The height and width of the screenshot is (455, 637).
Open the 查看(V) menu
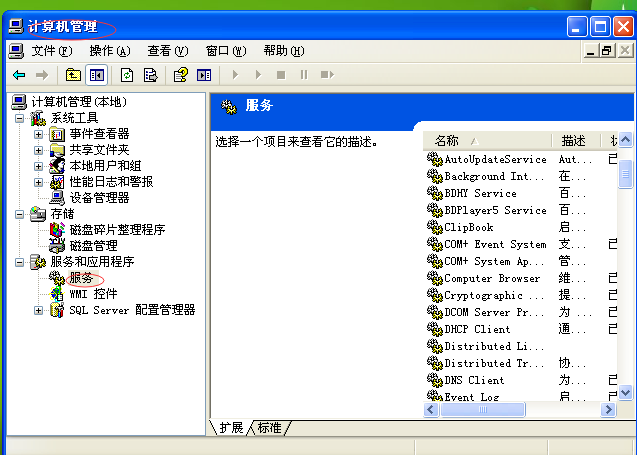168,51
